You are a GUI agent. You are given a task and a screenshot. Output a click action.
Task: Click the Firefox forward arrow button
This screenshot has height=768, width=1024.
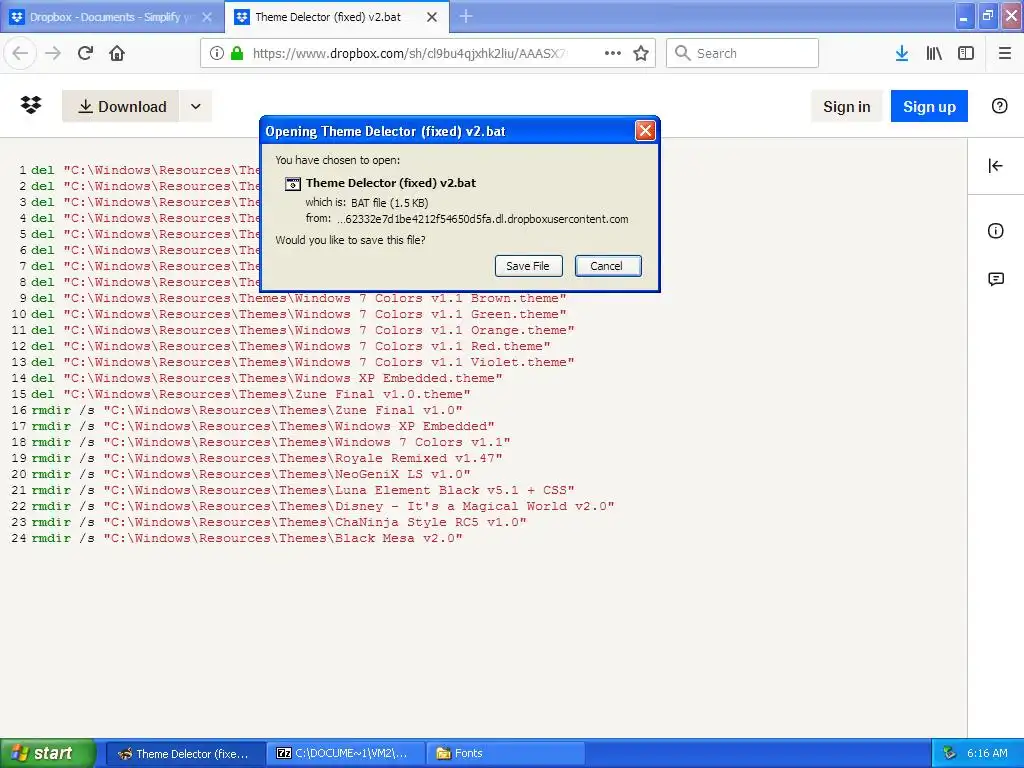[x=53, y=53]
